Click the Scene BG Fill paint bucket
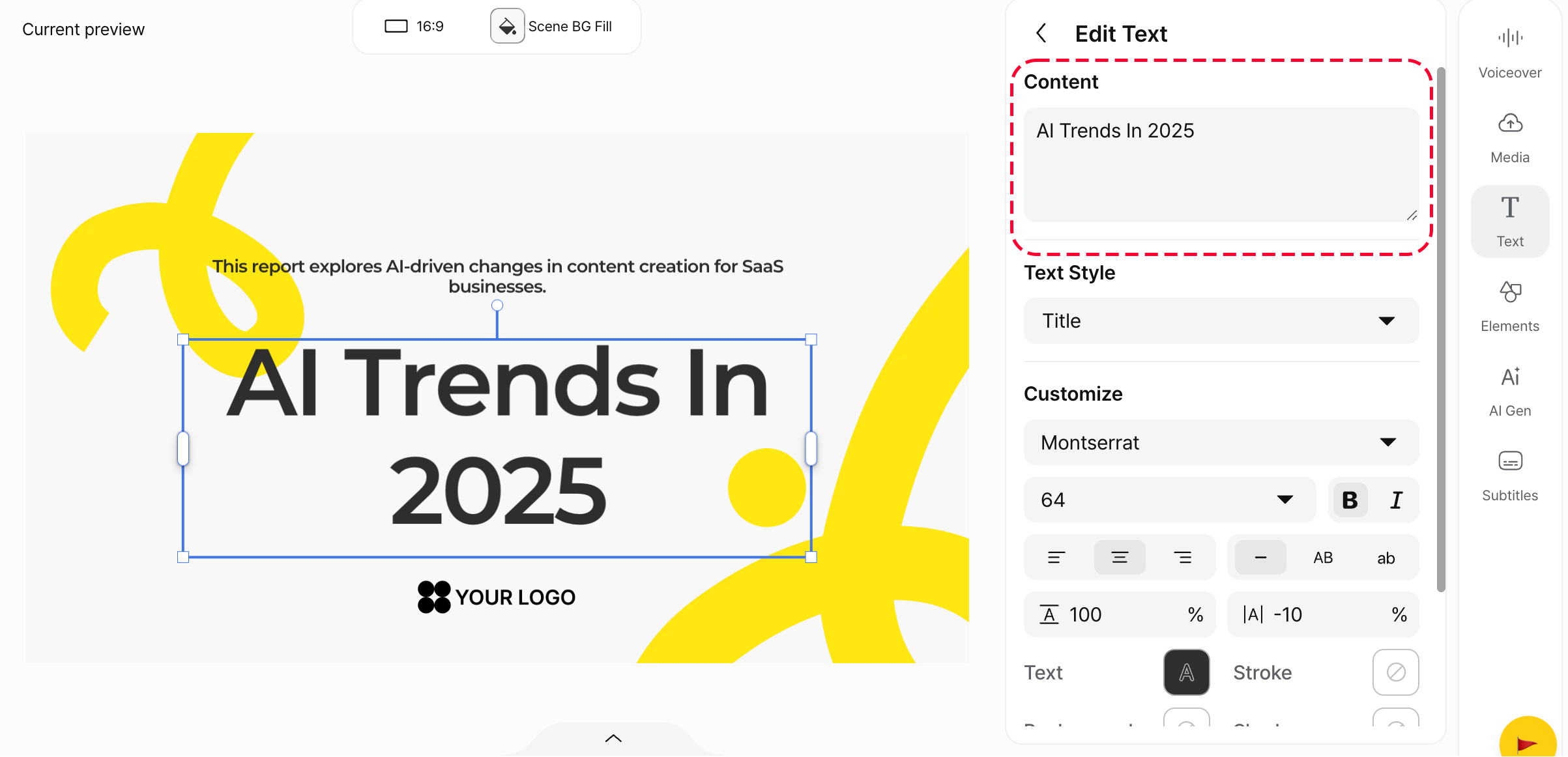Image resolution: width=1568 pixels, height=757 pixels. click(507, 26)
